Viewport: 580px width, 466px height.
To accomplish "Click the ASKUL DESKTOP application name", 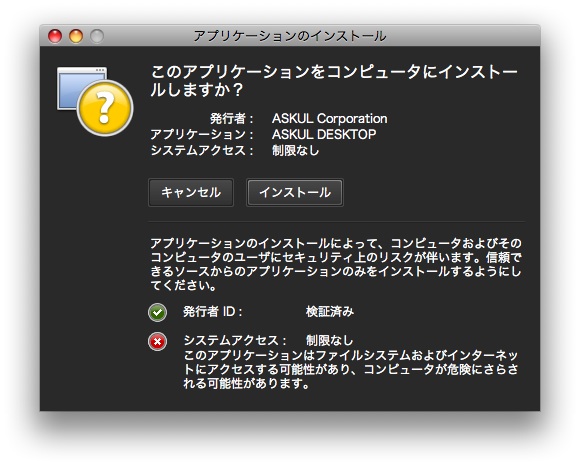I will click(x=324, y=134).
